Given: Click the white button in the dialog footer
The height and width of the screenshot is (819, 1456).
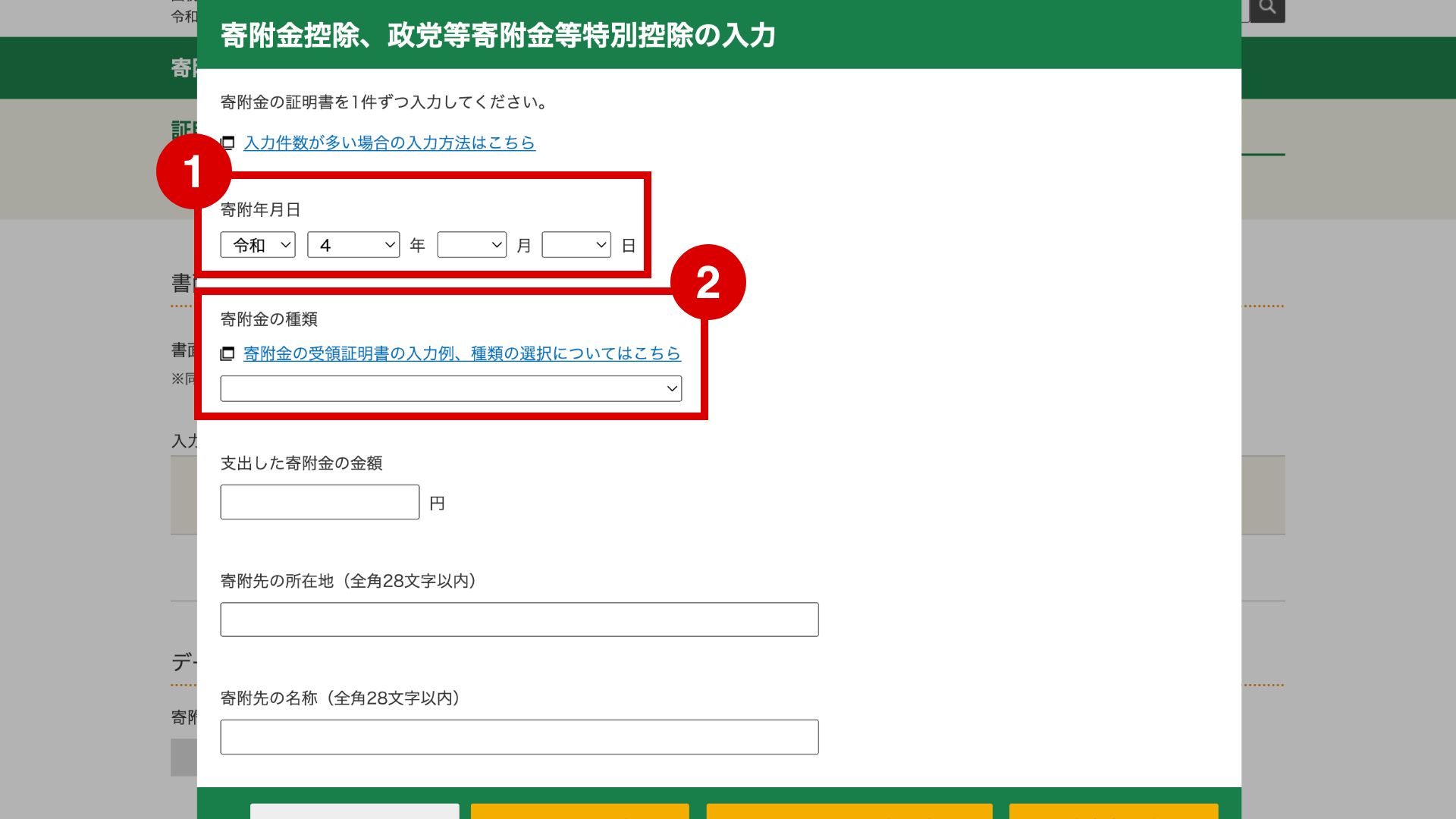Looking at the screenshot, I should pyautogui.click(x=354, y=811).
